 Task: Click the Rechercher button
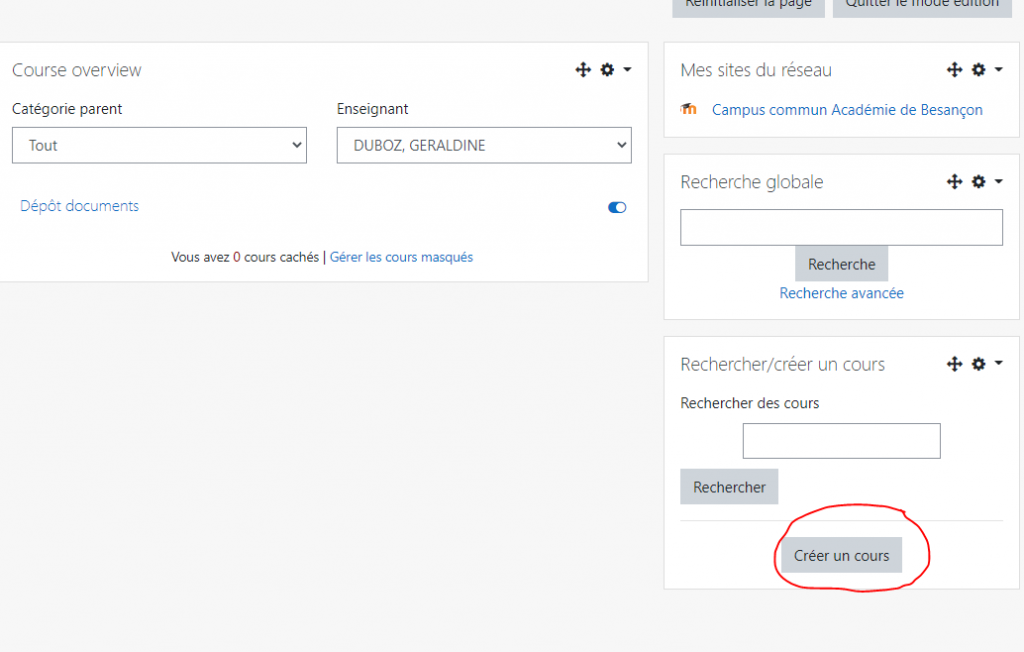(x=729, y=487)
